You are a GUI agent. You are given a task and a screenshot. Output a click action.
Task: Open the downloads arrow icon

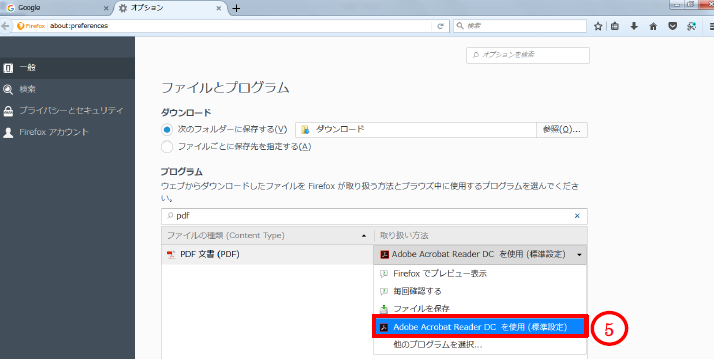tap(634, 26)
